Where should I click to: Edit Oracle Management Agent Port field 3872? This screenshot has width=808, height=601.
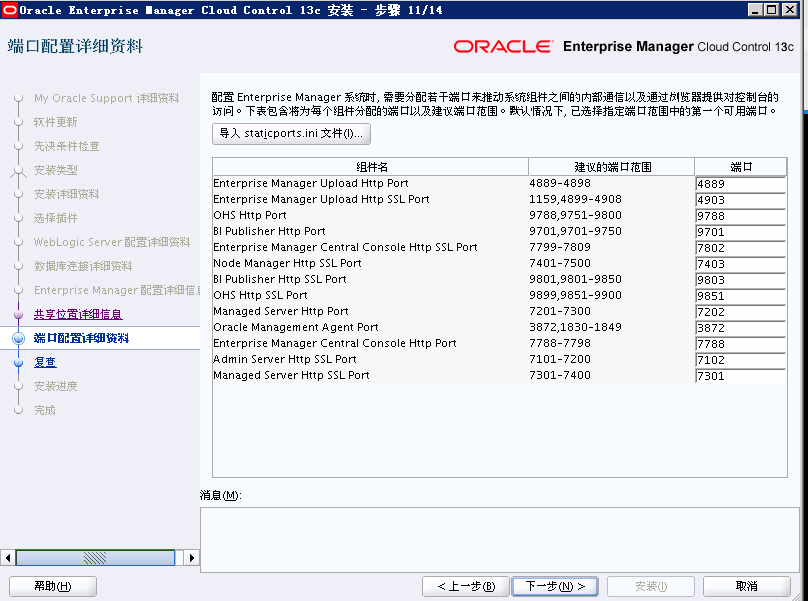click(x=740, y=328)
